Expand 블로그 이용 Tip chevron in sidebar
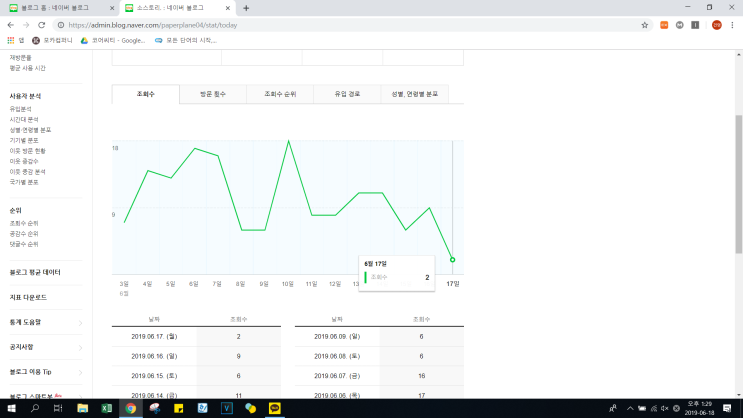This screenshot has height=418, width=743. coord(80,373)
